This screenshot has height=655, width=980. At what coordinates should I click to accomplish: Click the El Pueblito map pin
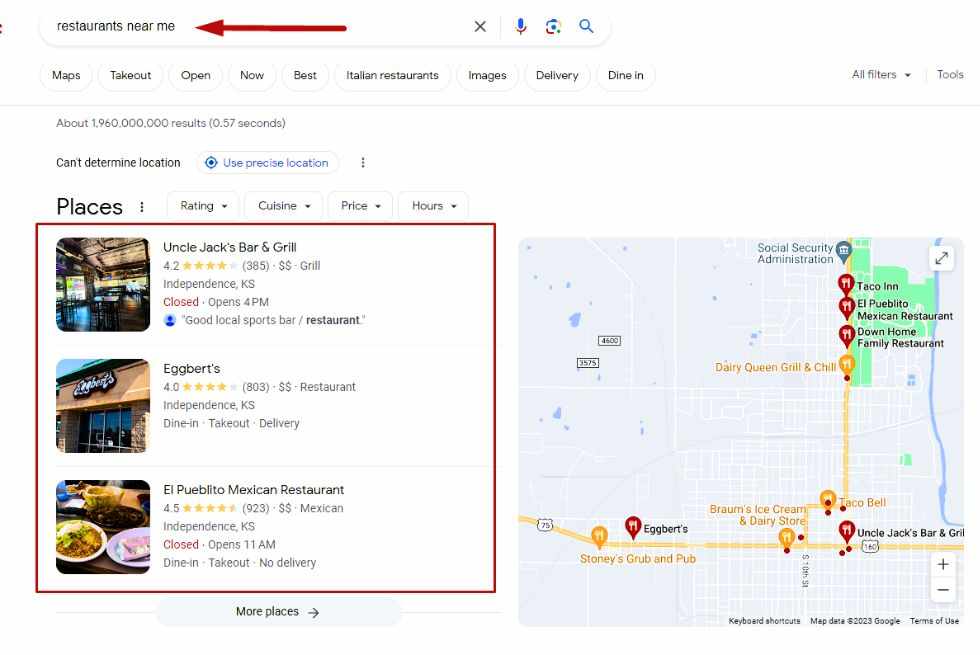846,307
